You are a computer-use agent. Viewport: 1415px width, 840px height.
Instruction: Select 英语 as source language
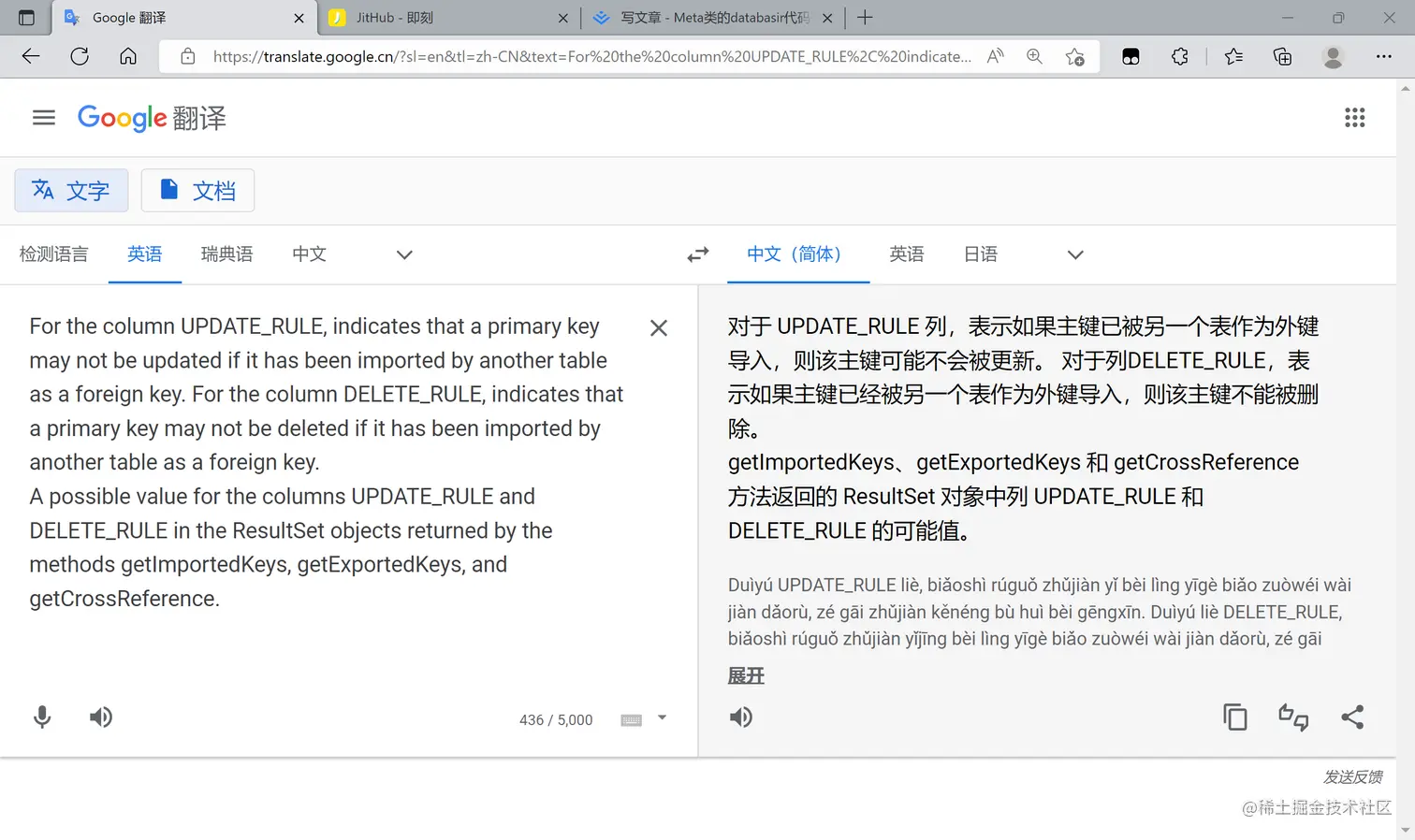[145, 254]
